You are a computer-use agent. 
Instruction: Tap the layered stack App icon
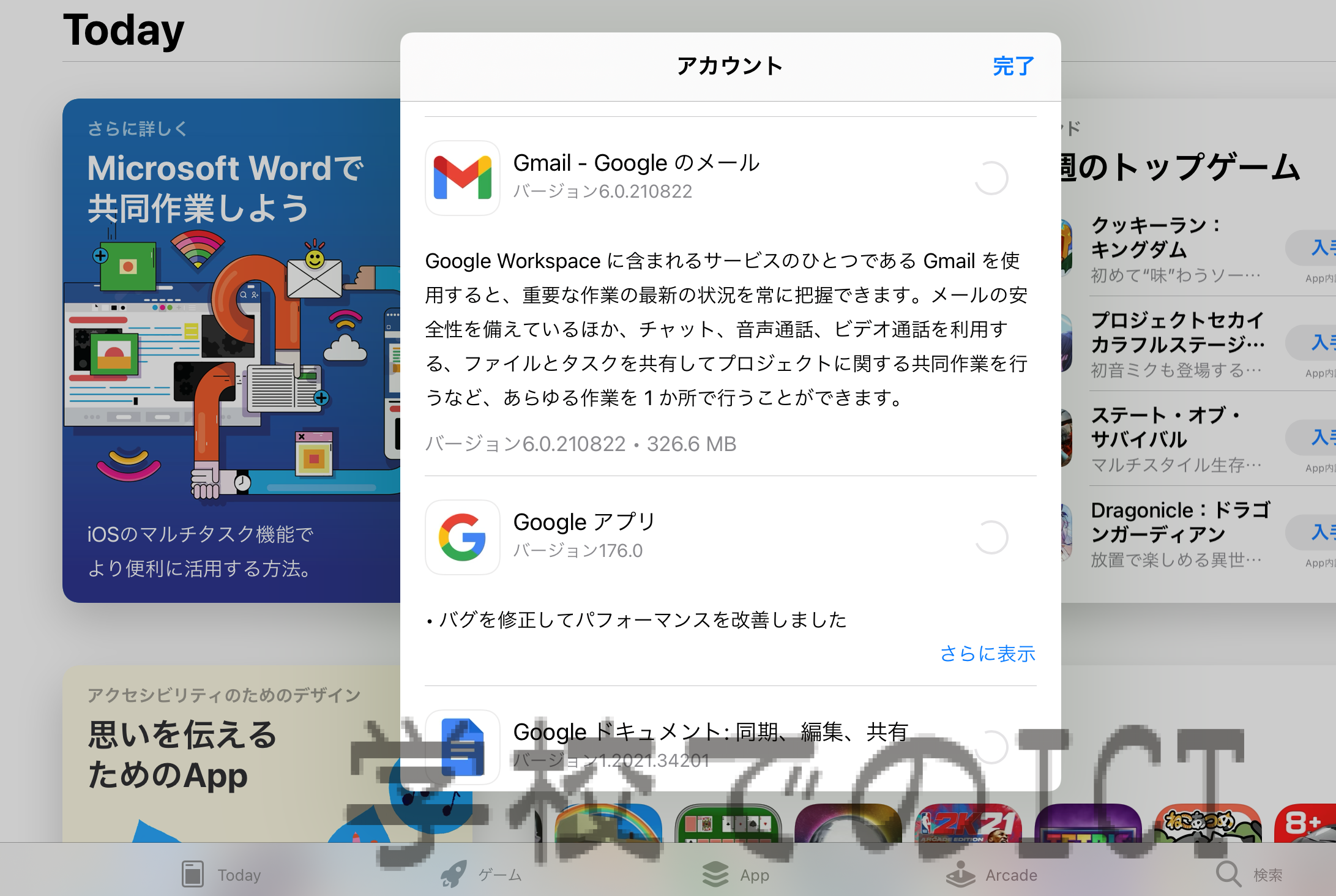click(715, 874)
